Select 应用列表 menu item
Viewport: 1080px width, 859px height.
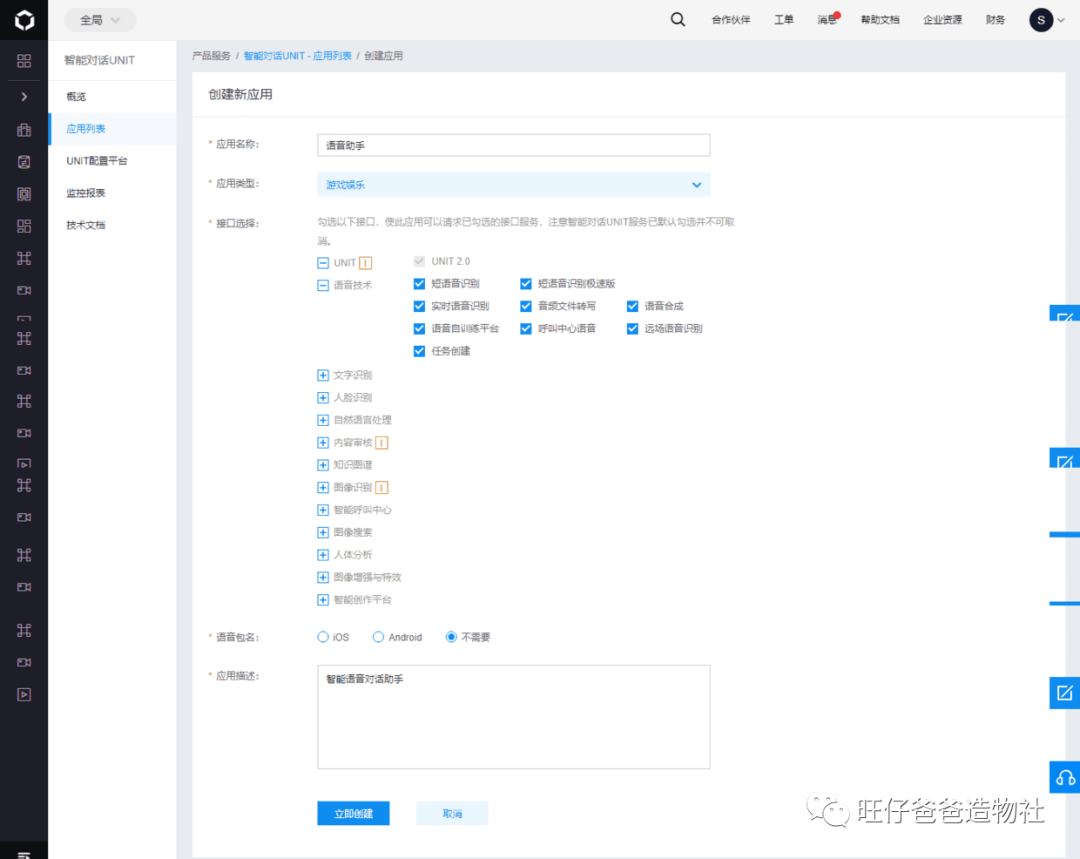coord(112,129)
